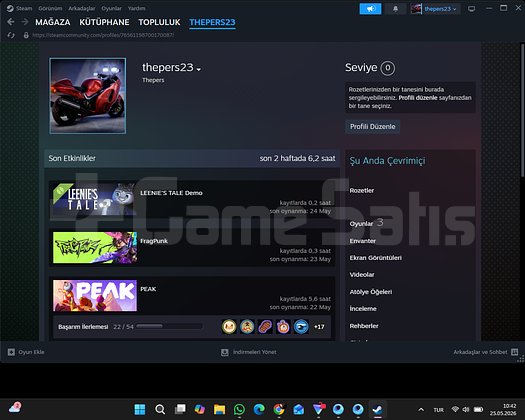The image size is (525, 420).
Task: Open the Oyunlar menu
Action: click(x=111, y=8)
